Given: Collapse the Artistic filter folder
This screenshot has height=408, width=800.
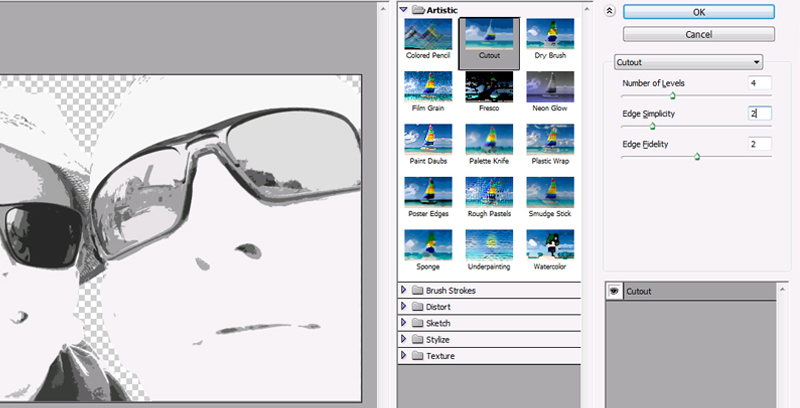Looking at the screenshot, I should pos(404,9).
